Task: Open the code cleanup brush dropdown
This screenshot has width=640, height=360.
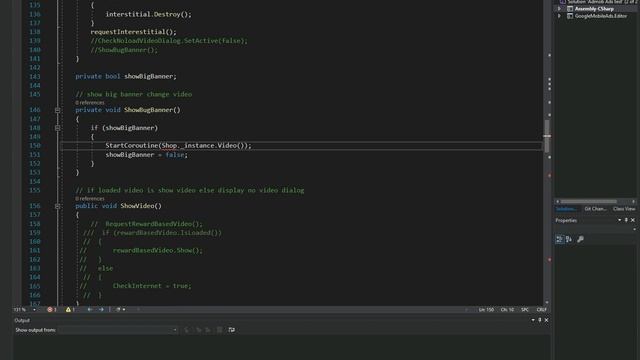Action: (120, 309)
